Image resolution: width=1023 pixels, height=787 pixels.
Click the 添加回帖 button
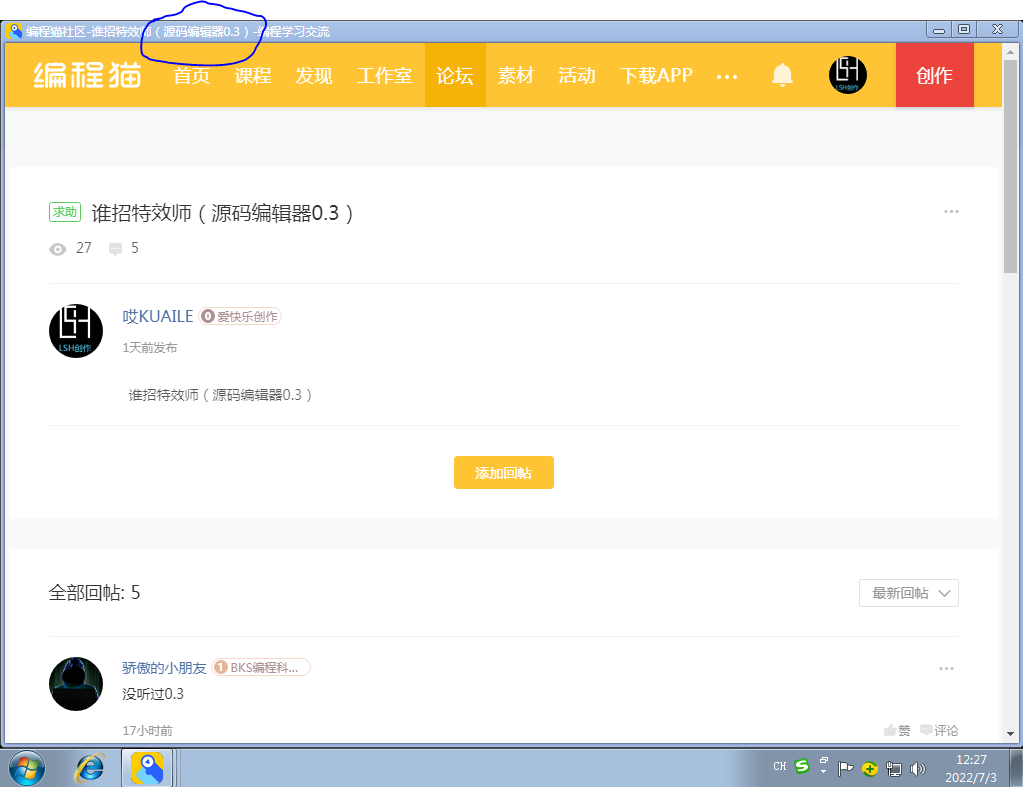pos(504,472)
